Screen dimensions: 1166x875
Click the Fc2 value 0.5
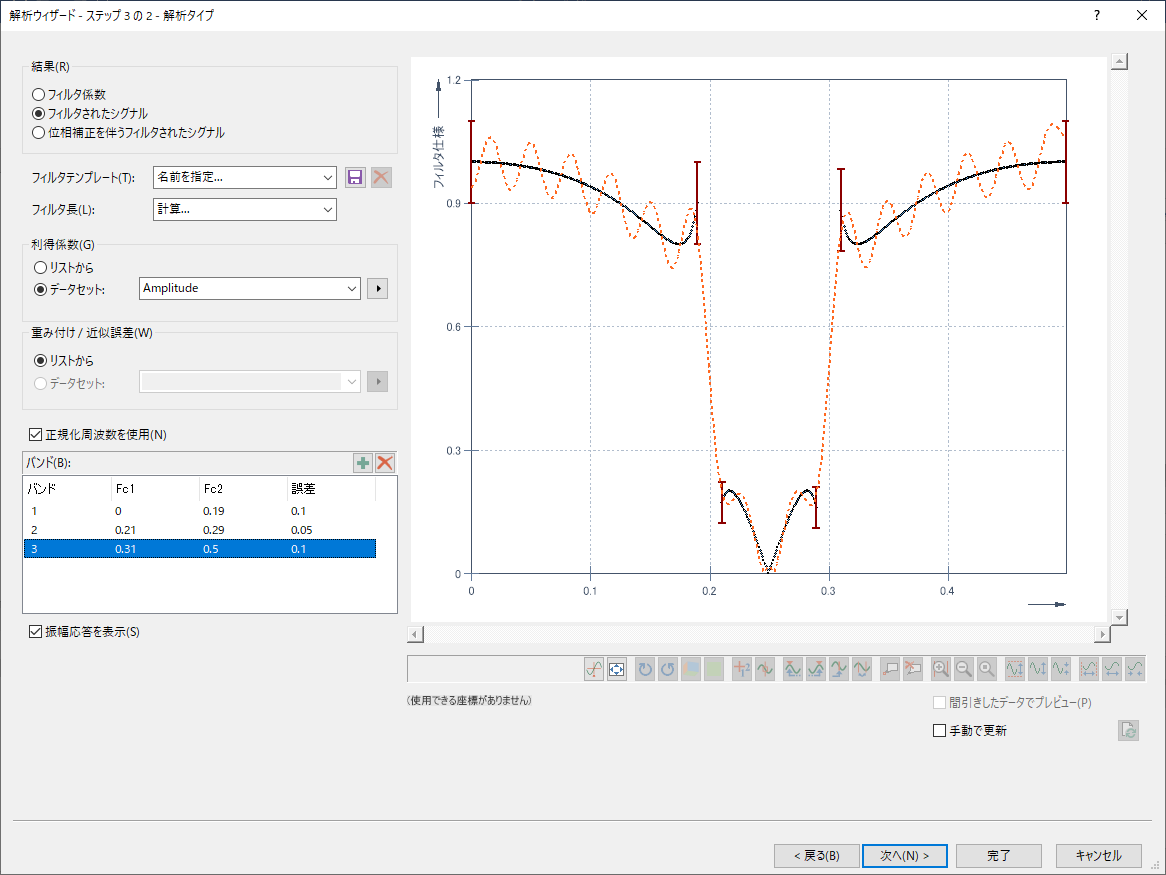[210, 549]
